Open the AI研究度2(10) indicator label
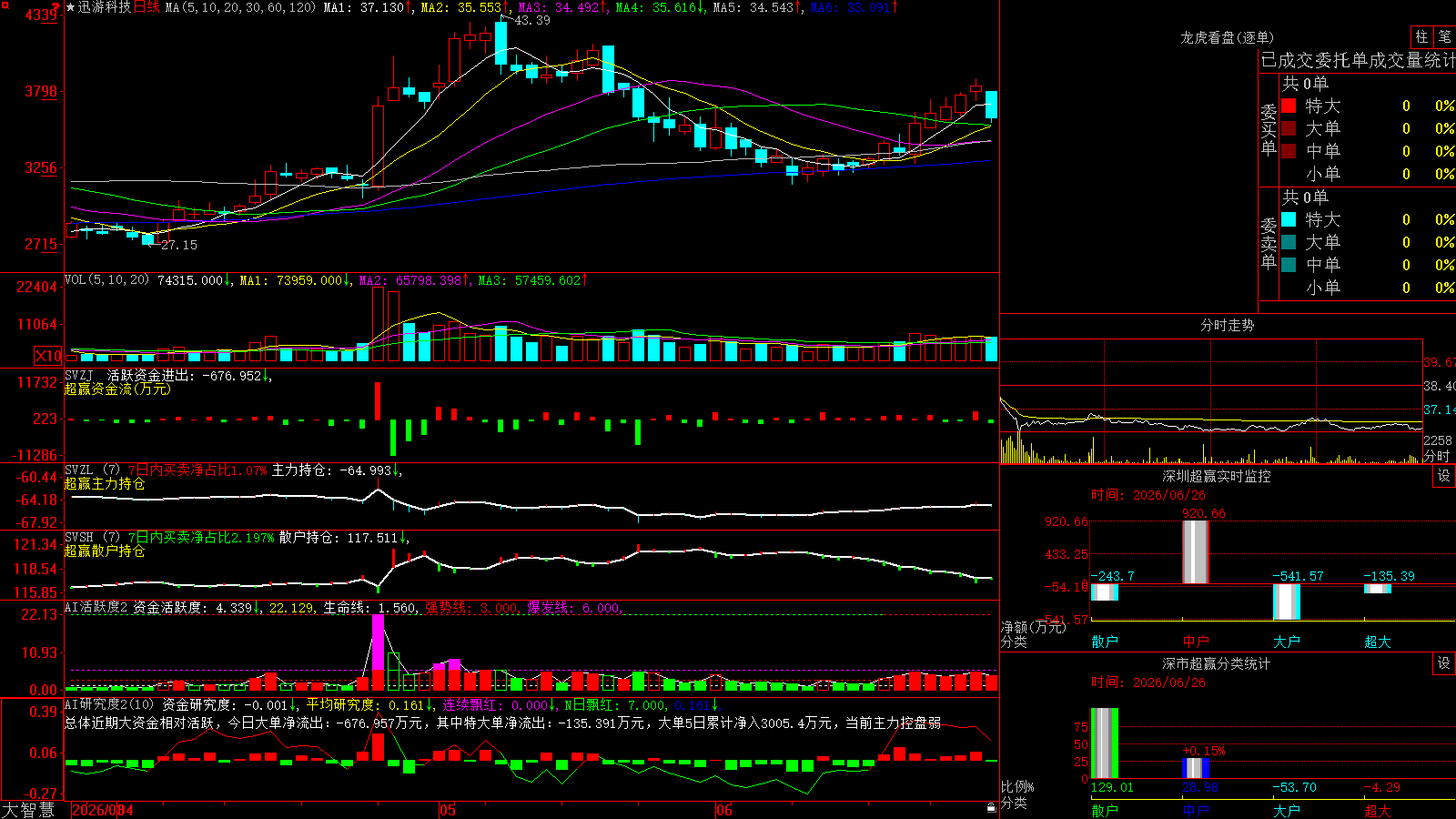1456x819 pixels. tap(109, 704)
